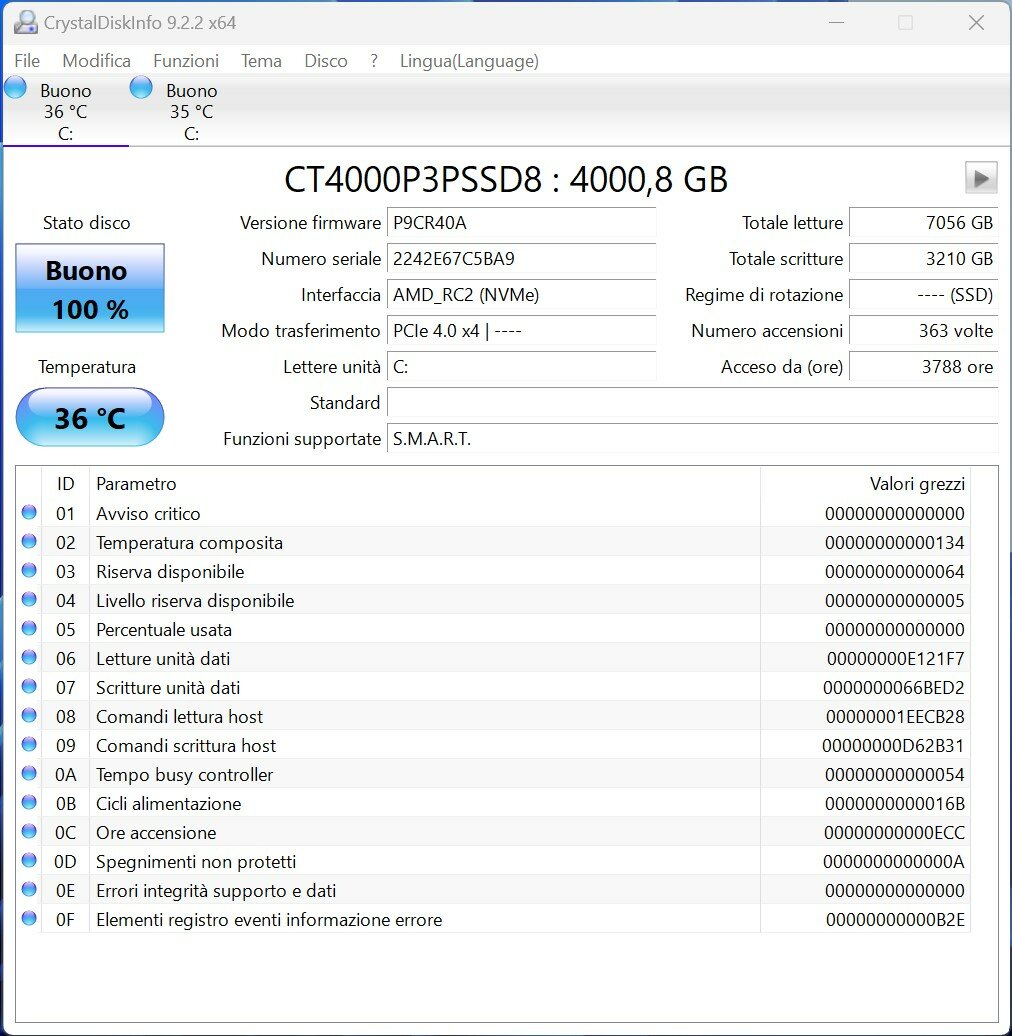The height and width of the screenshot is (1036, 1012).
Task: Select the Elementi registro eventi informazione errore text
Action: pos(269,920)
